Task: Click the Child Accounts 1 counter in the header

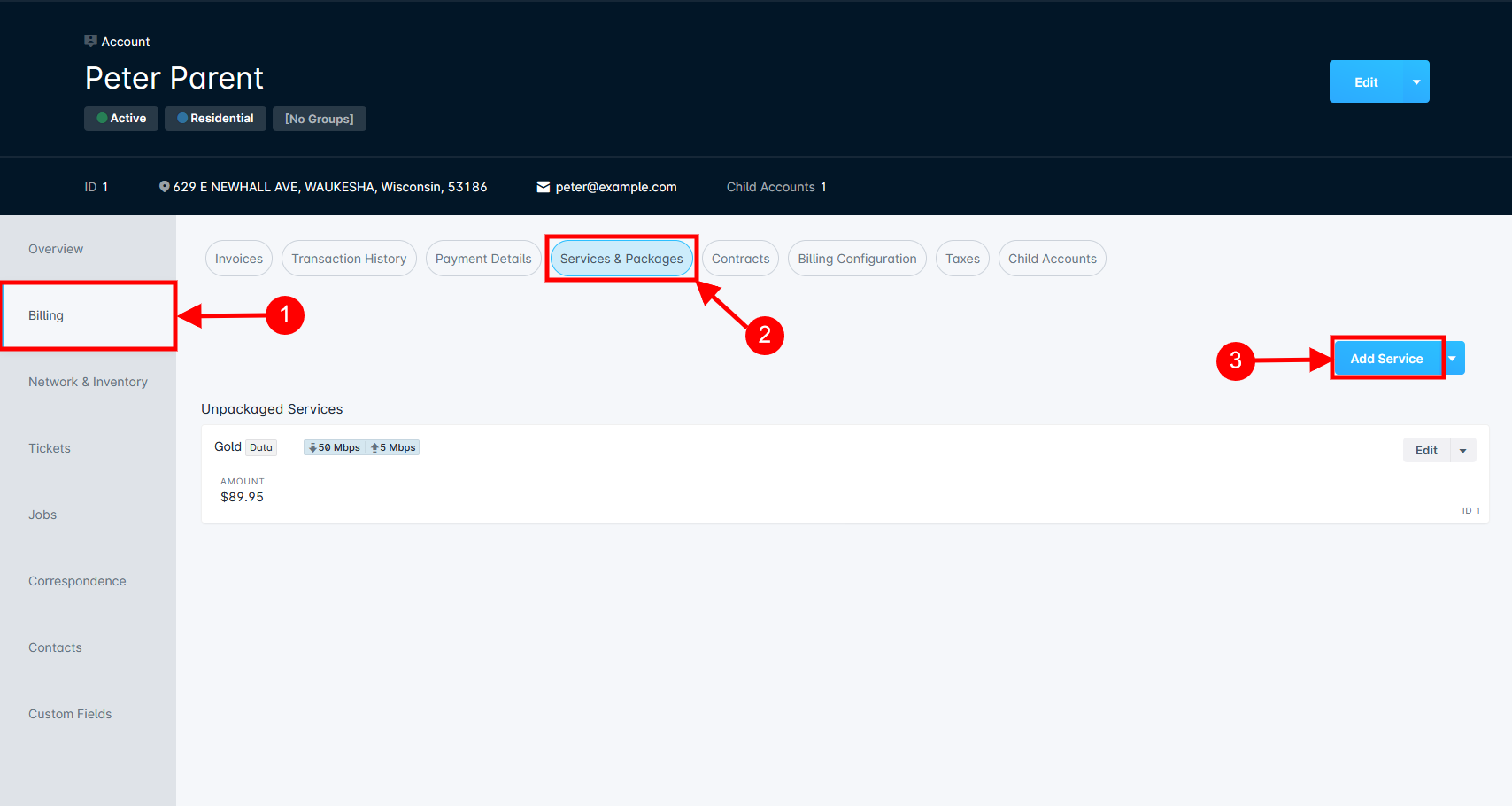Action: point(776,187)
